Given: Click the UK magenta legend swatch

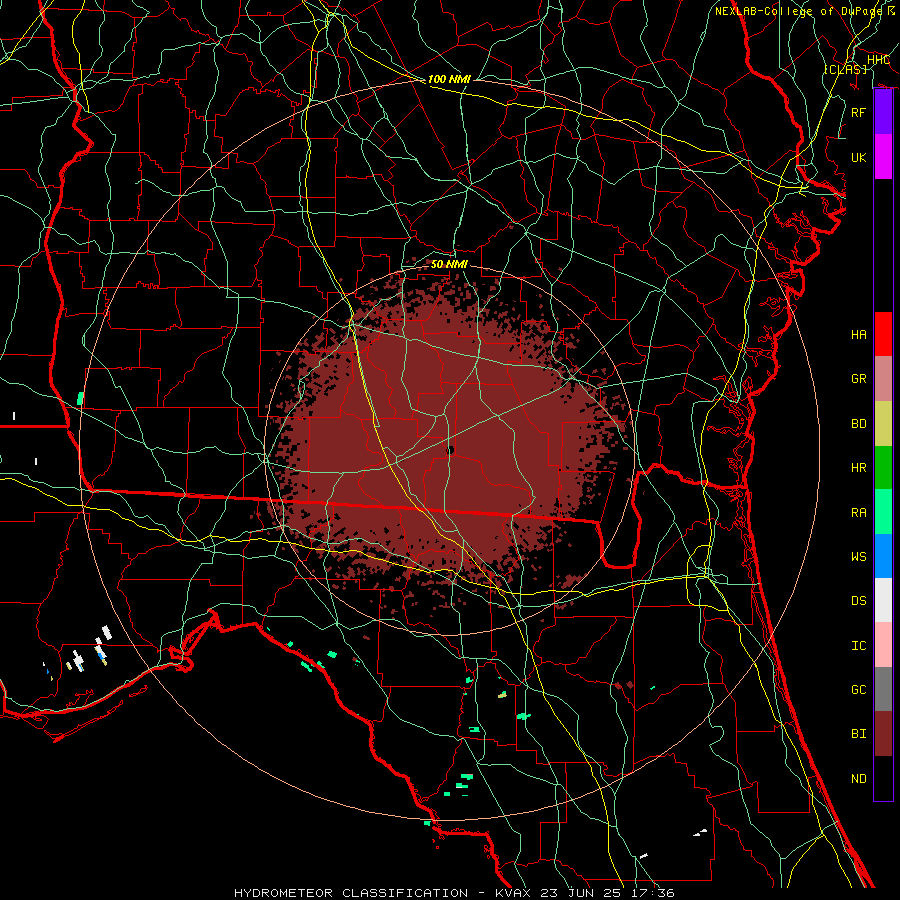Looking at the screenshot, I should click(883, 157).
